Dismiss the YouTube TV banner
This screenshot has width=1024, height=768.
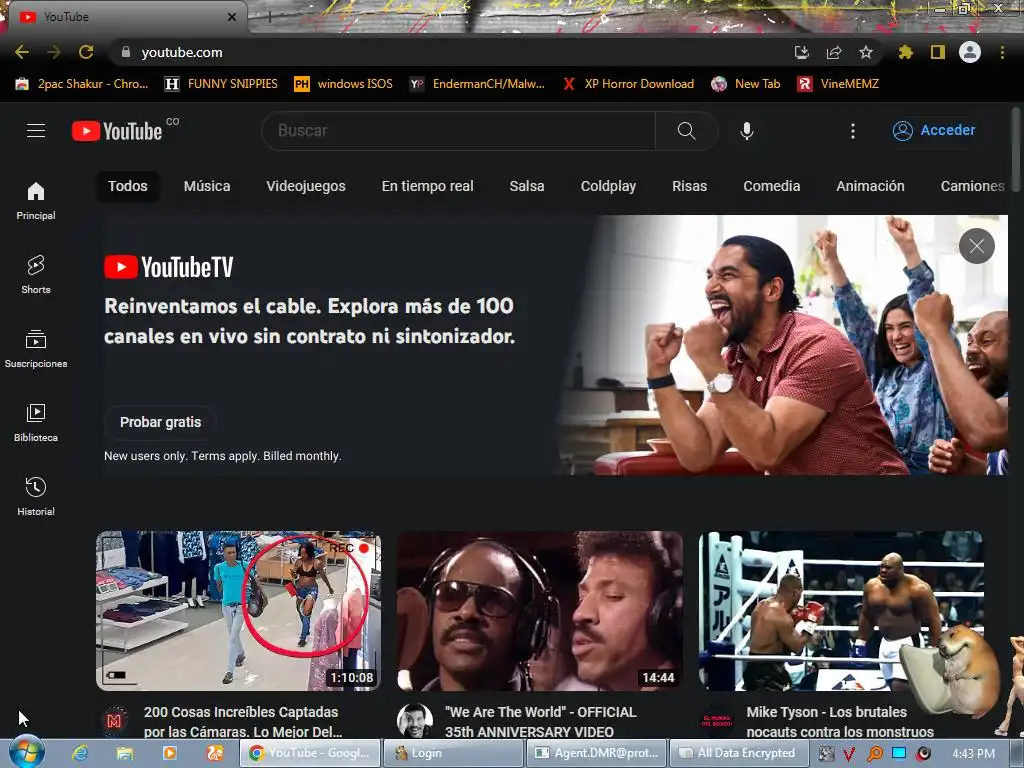[976, 246]
